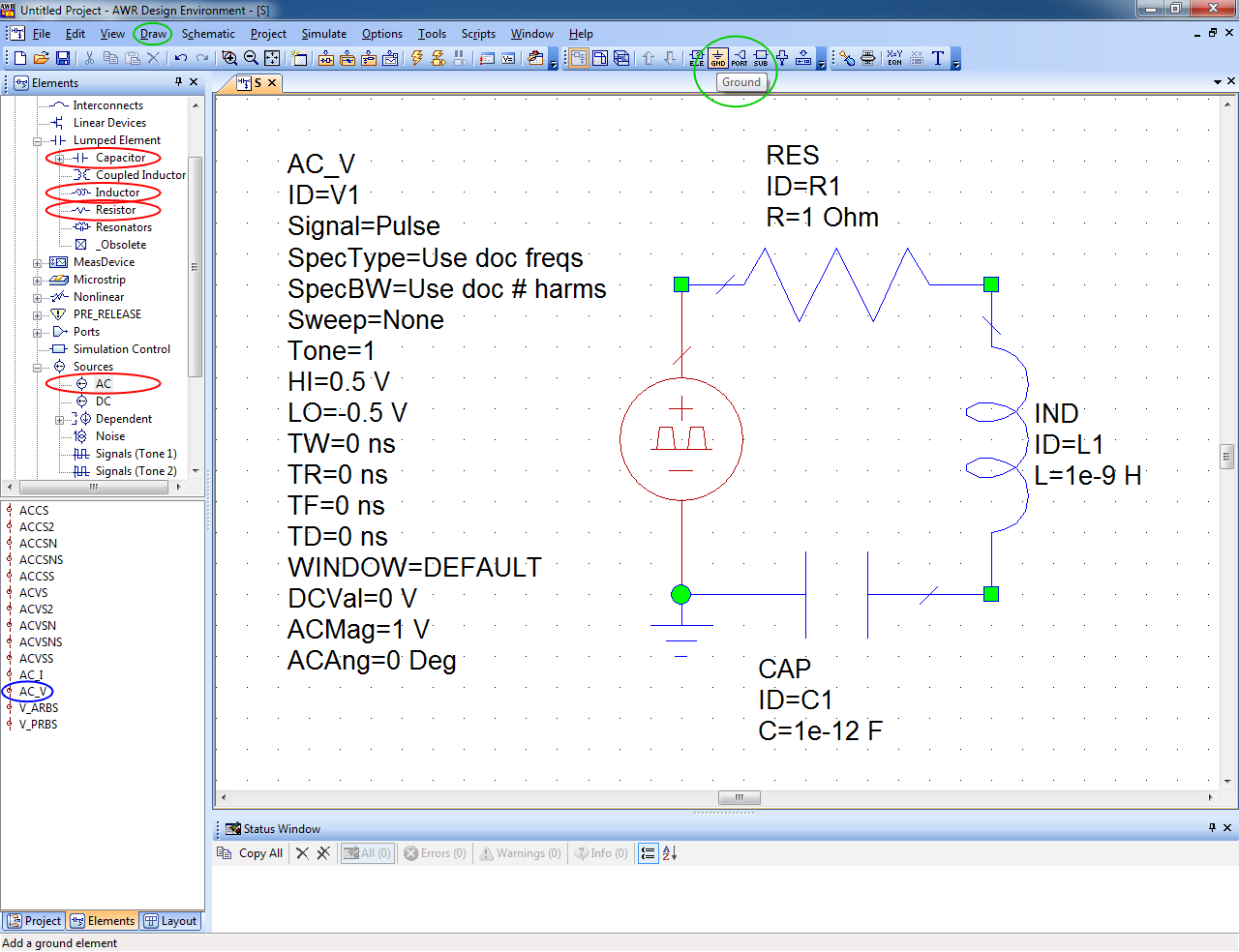Collapse the Sources tree node
This screenshot has width=1239, height=952.
point(38,368)
